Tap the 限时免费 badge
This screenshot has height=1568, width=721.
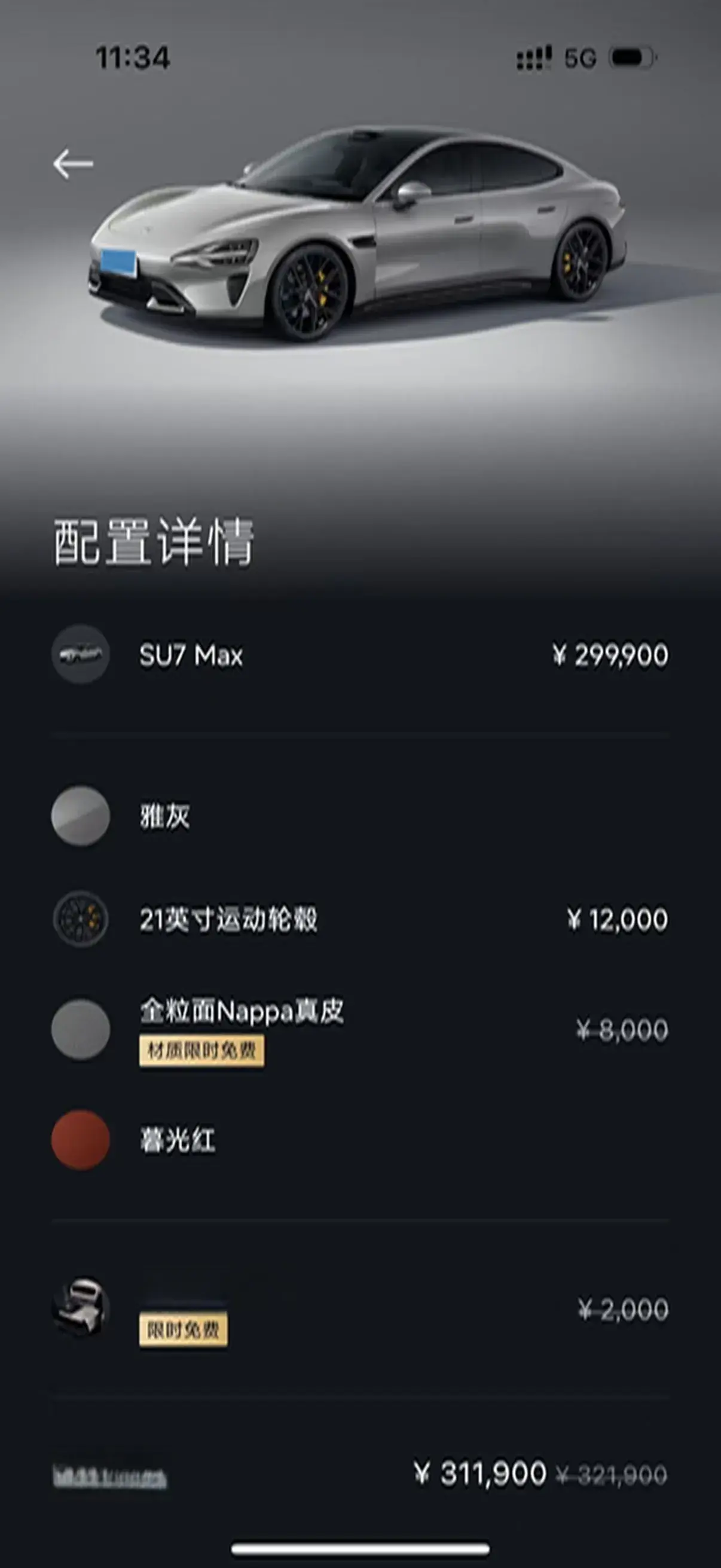point(183,1330)
